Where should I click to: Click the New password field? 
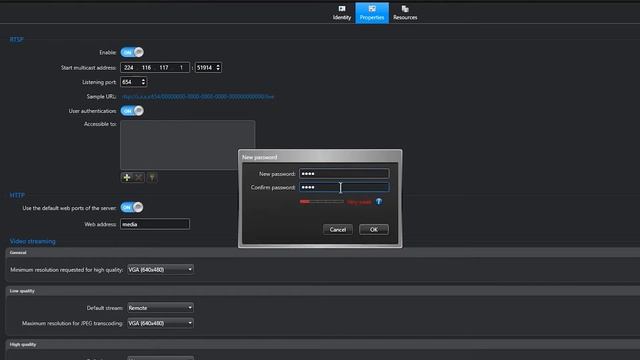point(344,173)
